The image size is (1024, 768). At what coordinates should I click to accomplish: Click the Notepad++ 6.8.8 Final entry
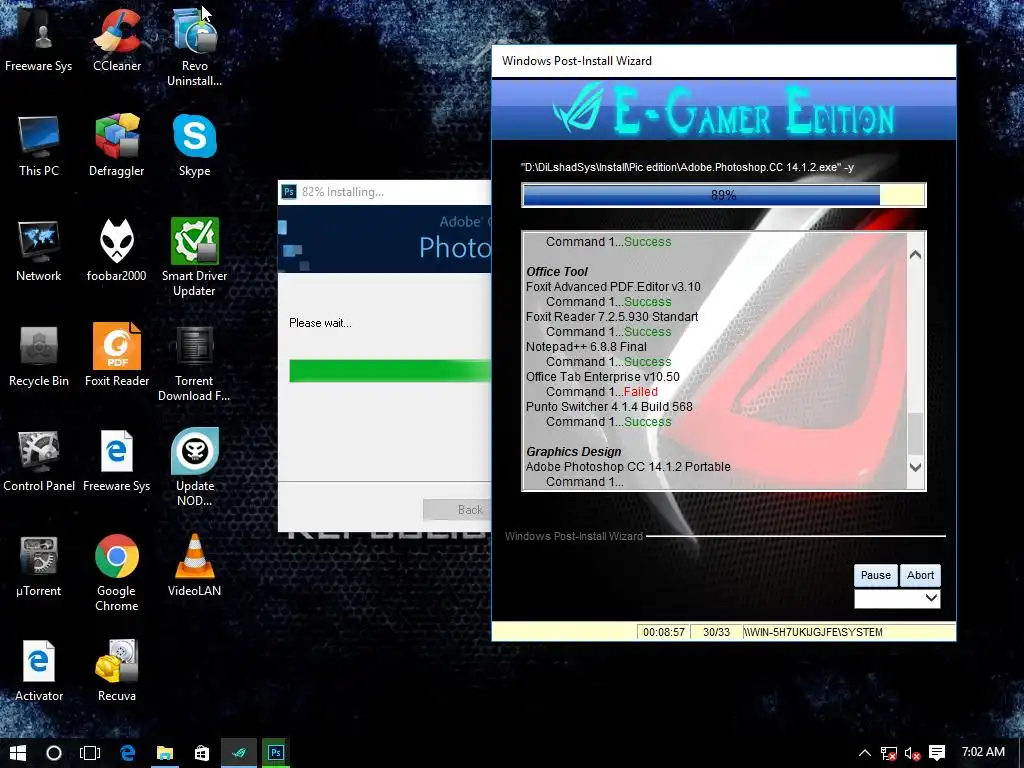[586, 347]
